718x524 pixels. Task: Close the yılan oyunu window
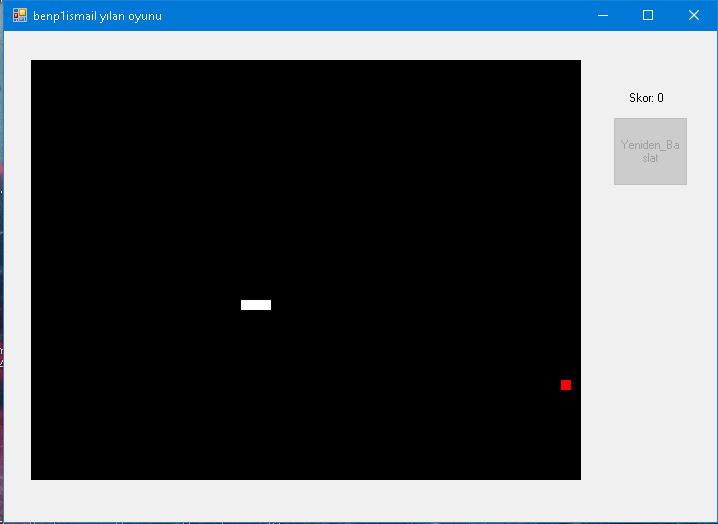[694, 16]
